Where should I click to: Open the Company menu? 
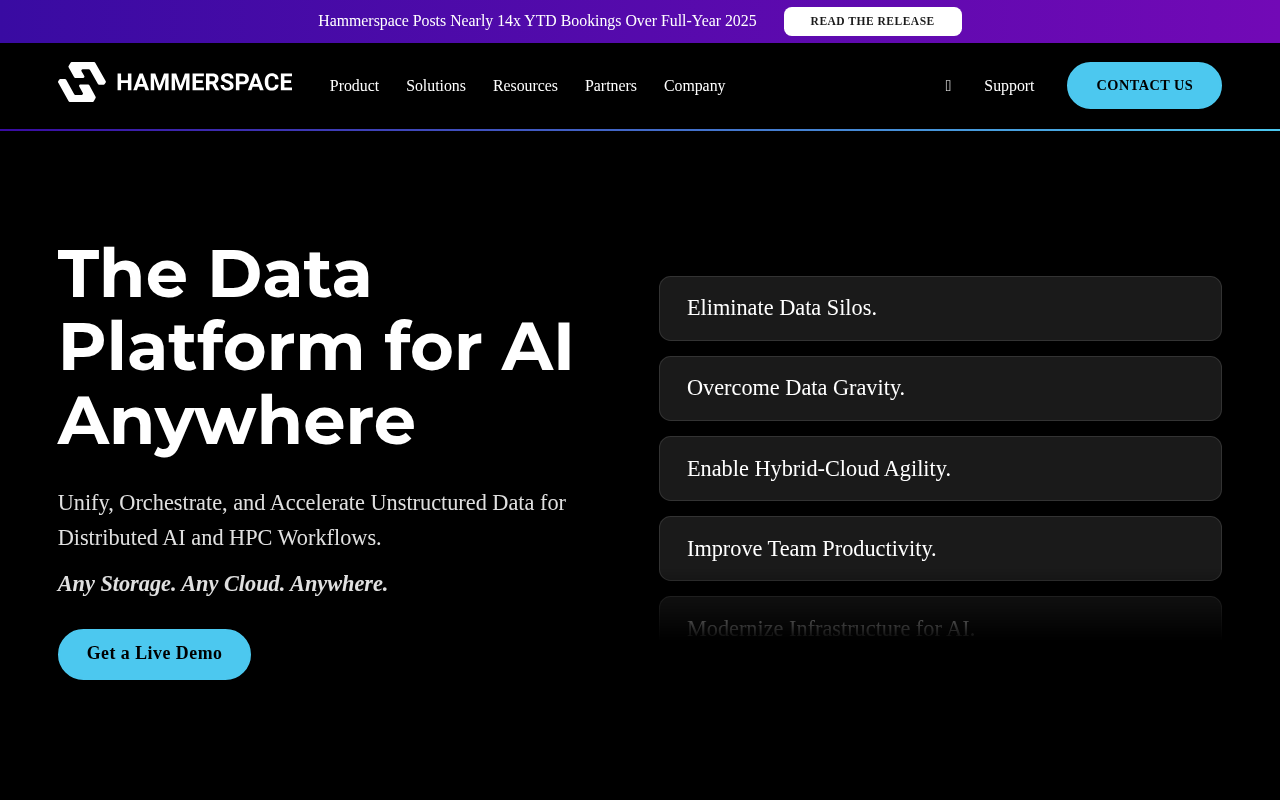(x=694, y=86)
